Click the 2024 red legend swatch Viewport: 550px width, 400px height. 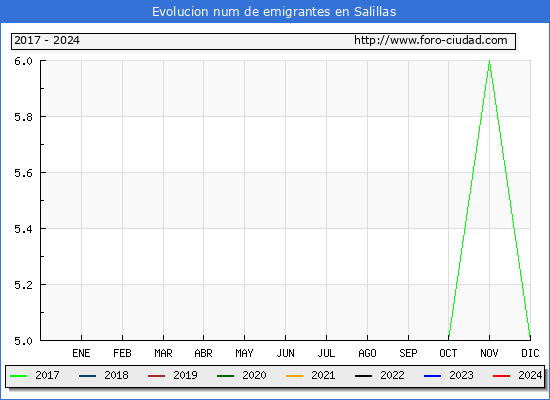coord(502,376)
